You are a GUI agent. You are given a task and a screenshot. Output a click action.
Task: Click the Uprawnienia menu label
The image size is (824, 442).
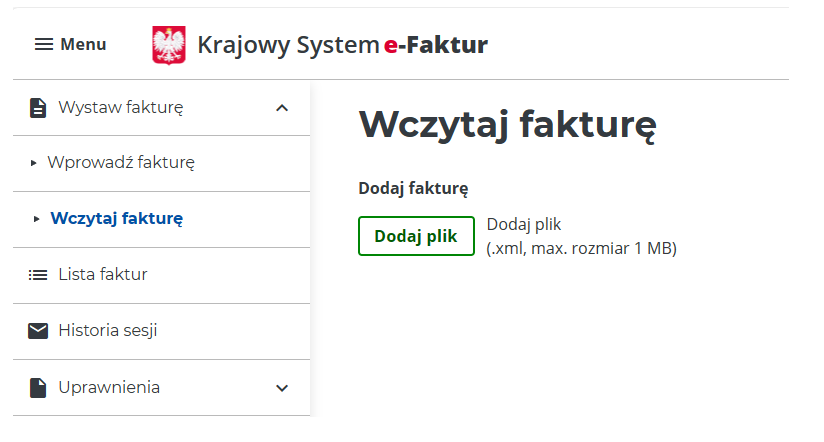pos(109,388)
